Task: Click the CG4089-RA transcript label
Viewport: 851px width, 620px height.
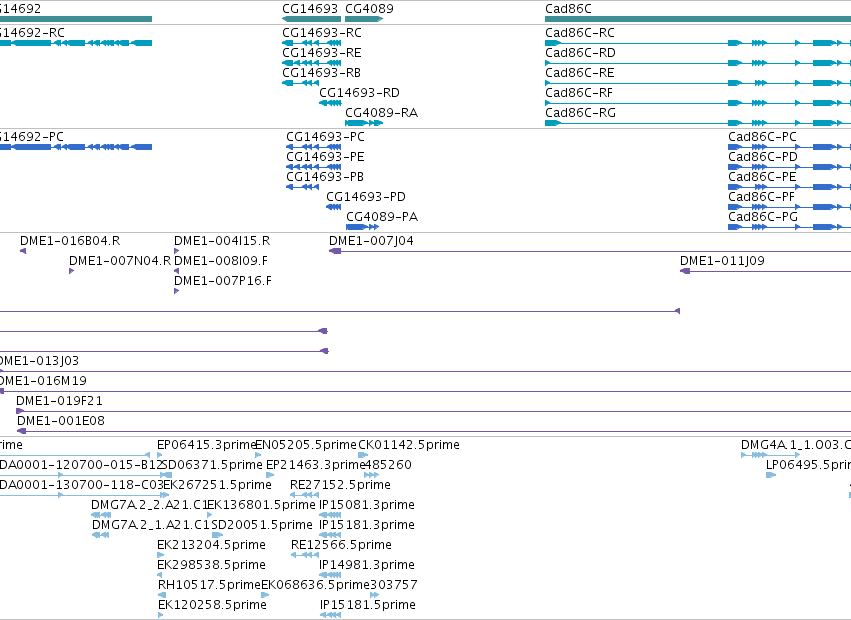Action: (x=382, y=113)
